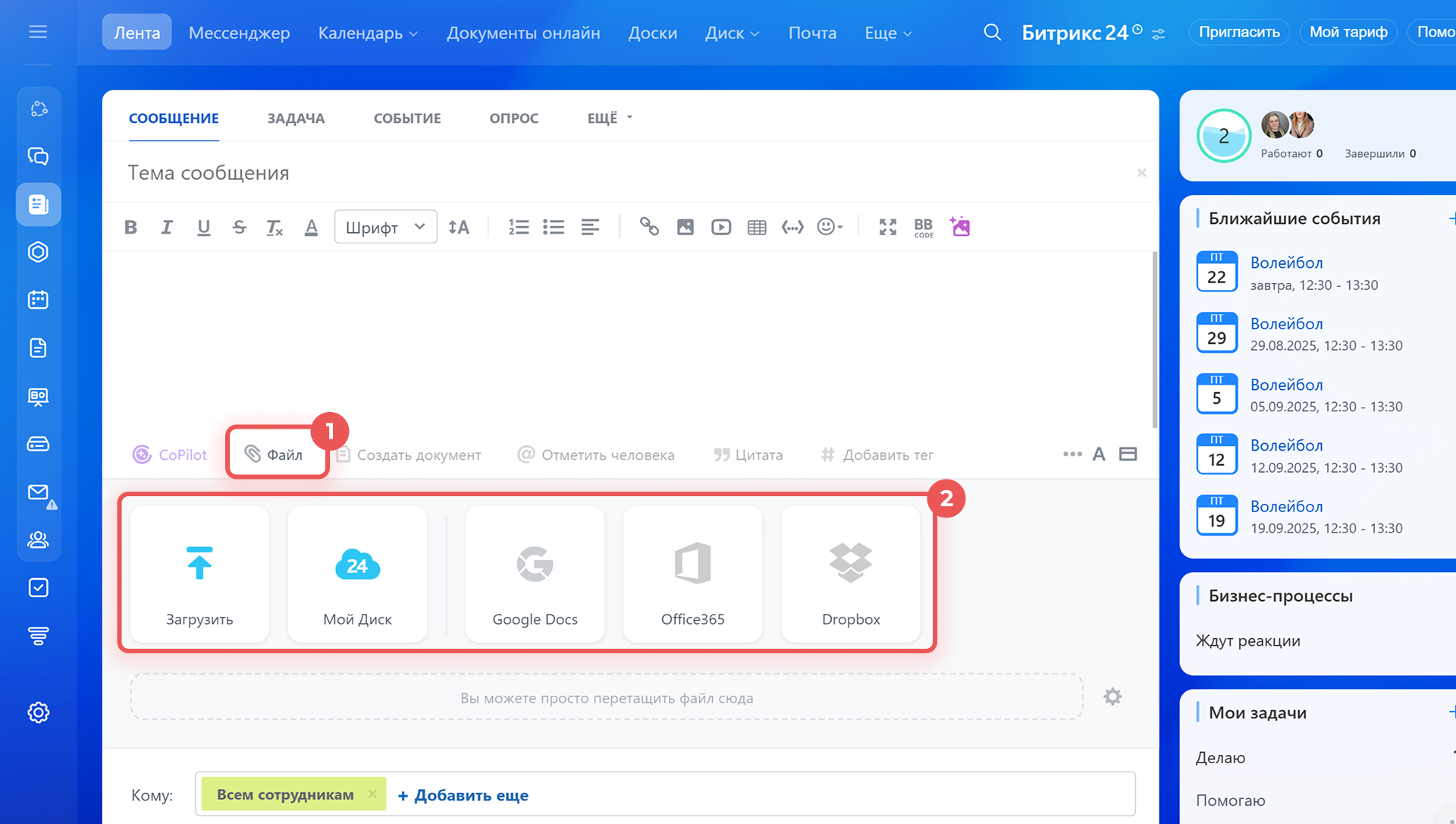
Task: Toggle bold text formatting
Action: 130,227
